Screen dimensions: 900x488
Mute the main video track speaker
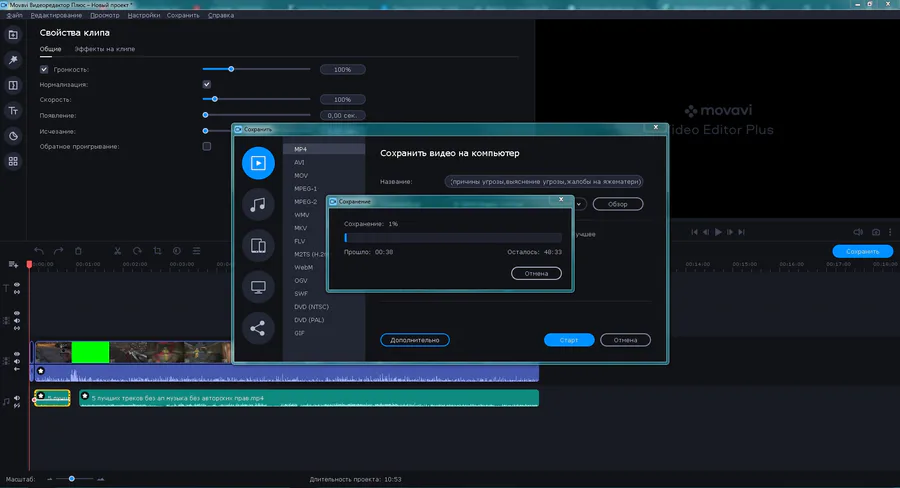17,361
